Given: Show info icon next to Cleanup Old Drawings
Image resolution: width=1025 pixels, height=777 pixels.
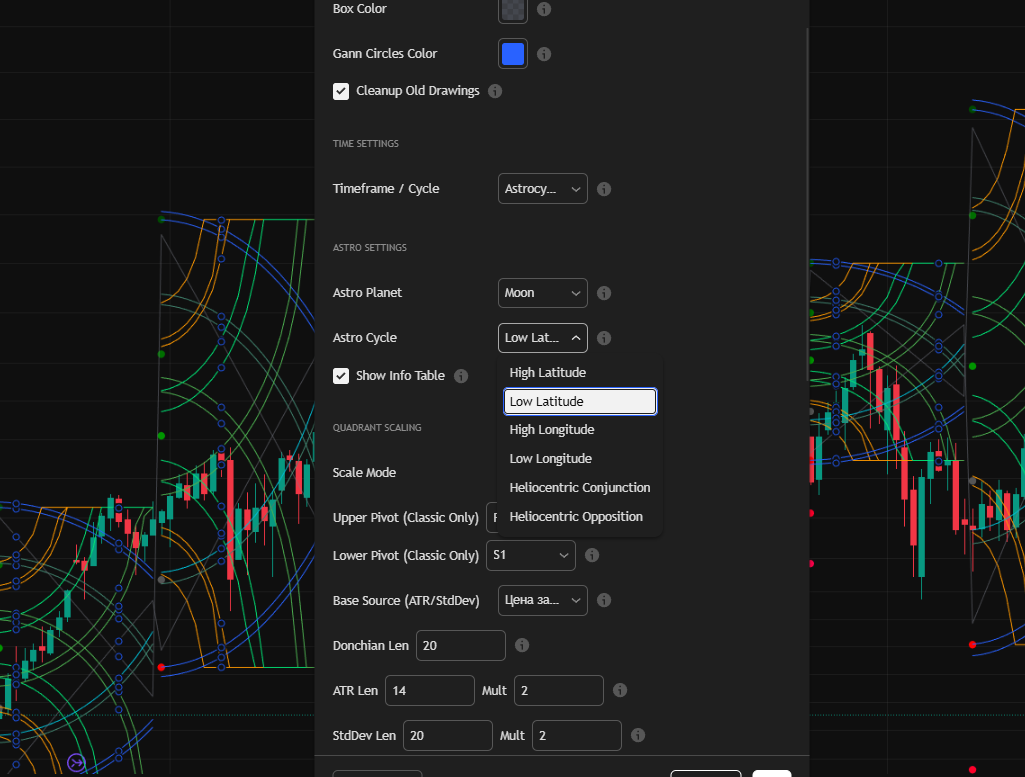Looking at the screenshot, I should coord(496,91).
